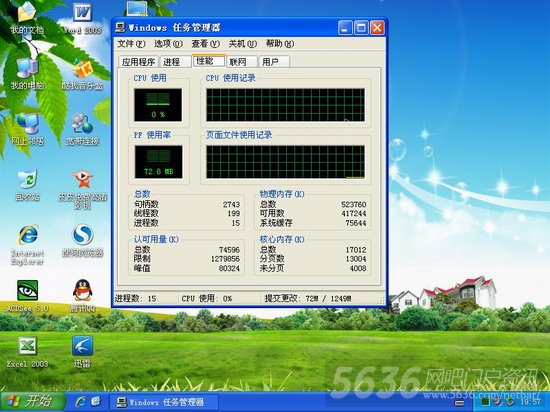Click the 可用数 value 417244
The height and width of the screenshot is (412, 550).
354,214
